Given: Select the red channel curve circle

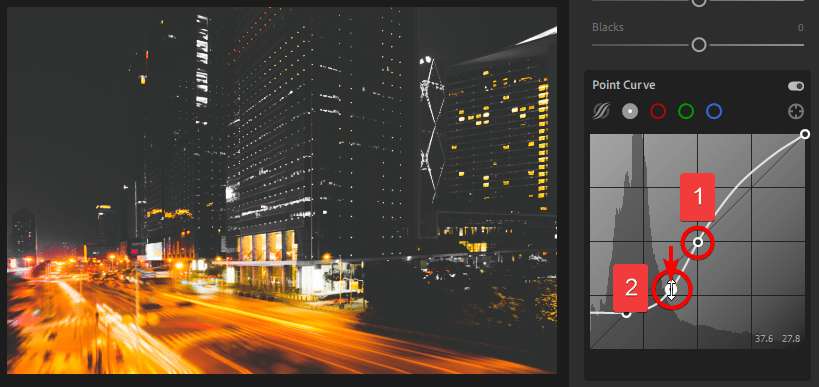Looking at the screenshot, I should click(x=658, y=111).
